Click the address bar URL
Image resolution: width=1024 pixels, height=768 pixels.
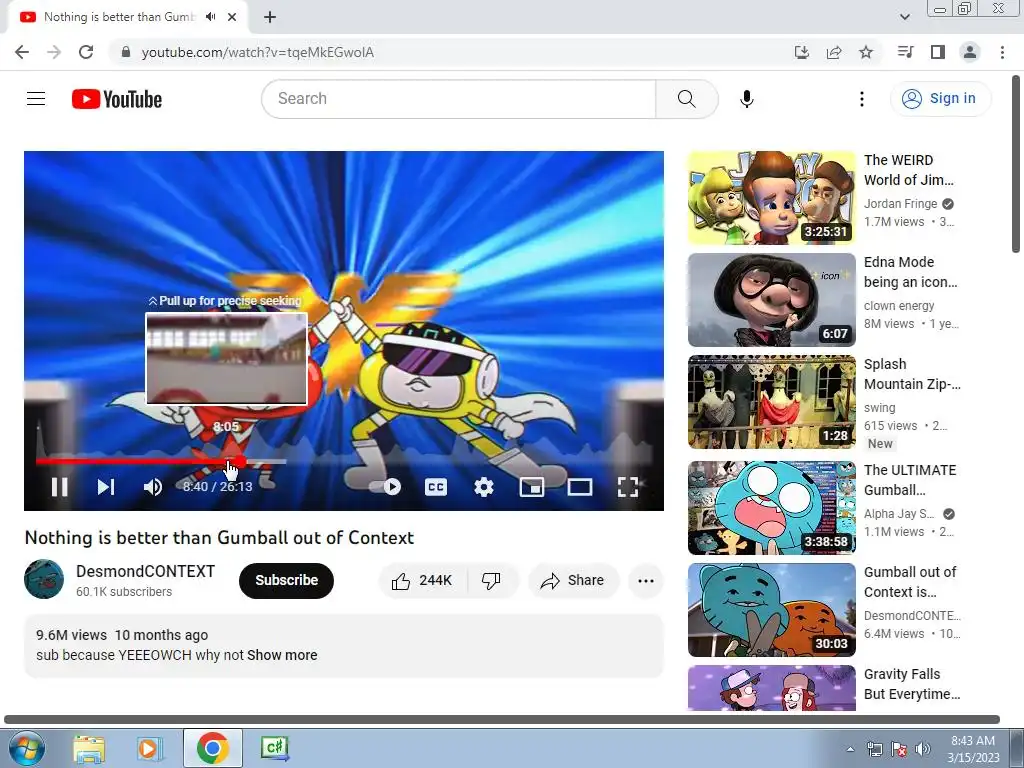(258, 52)
